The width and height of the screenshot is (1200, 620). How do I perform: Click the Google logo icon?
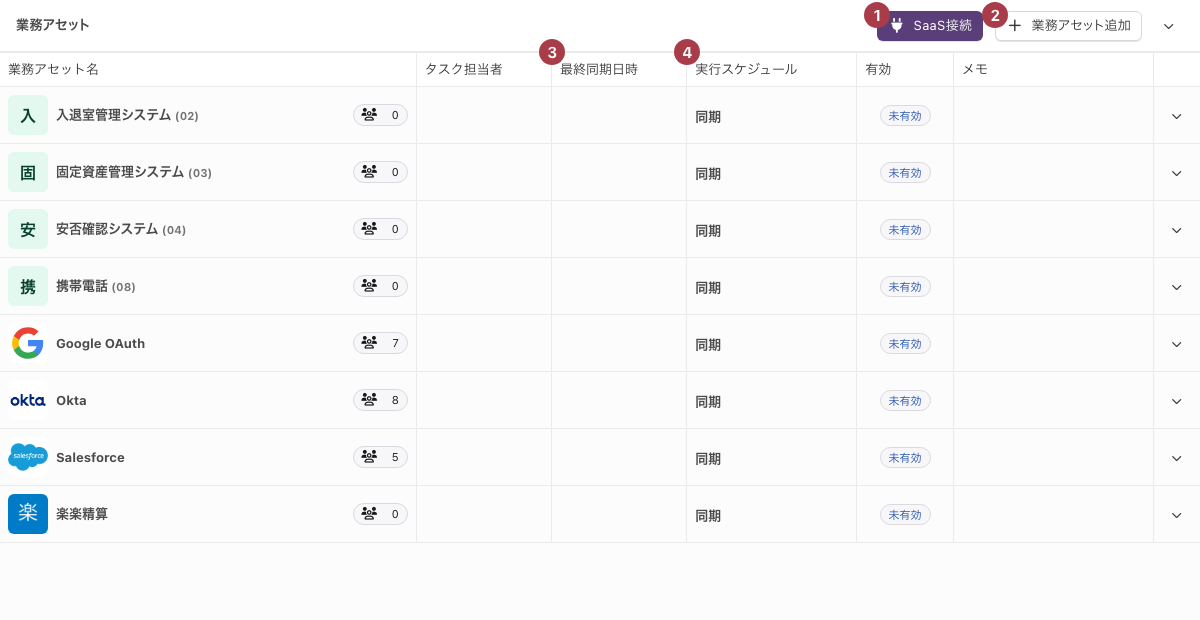coord(28,343)
